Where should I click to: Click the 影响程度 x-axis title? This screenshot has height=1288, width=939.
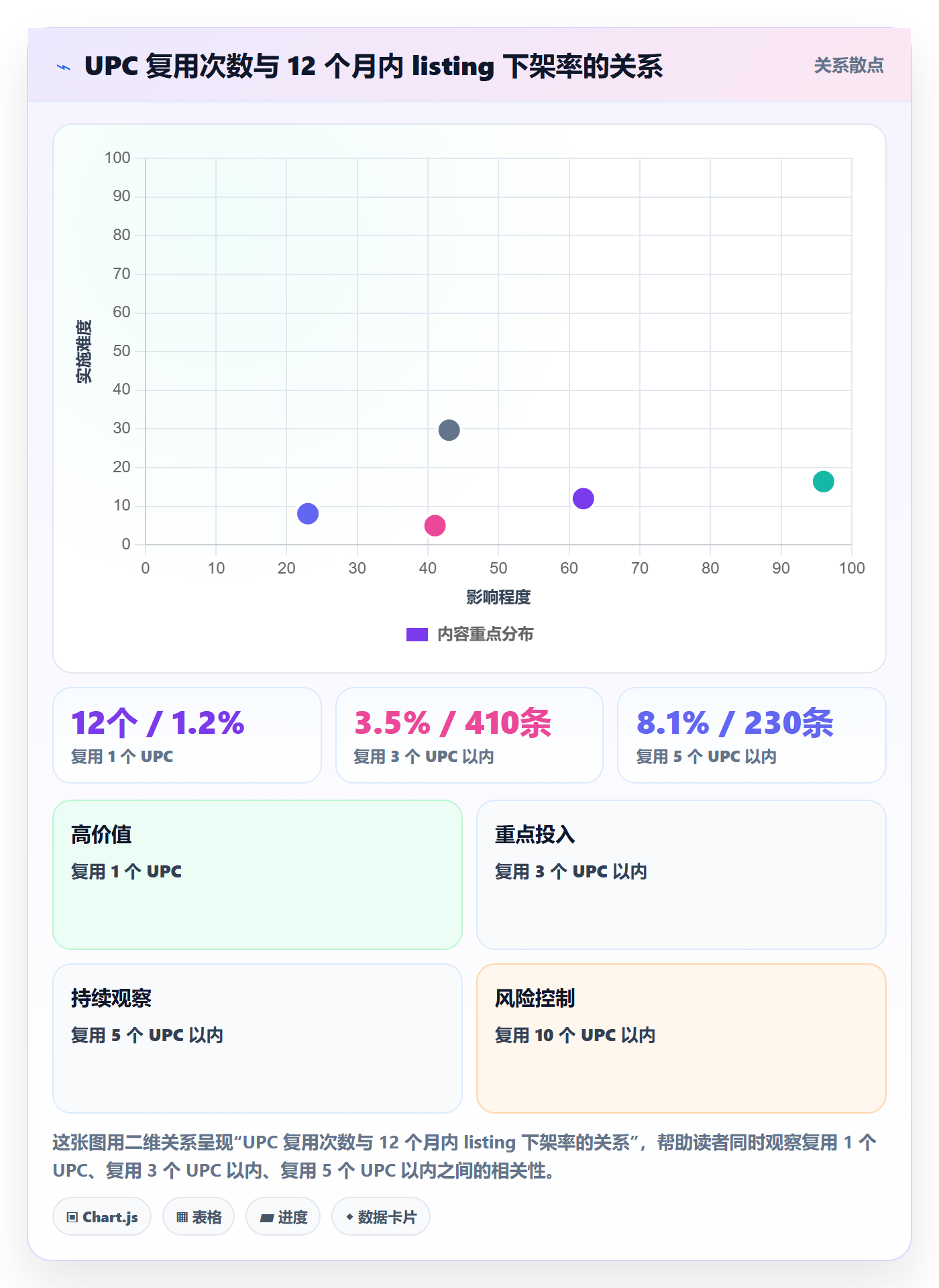coord(498,597)
